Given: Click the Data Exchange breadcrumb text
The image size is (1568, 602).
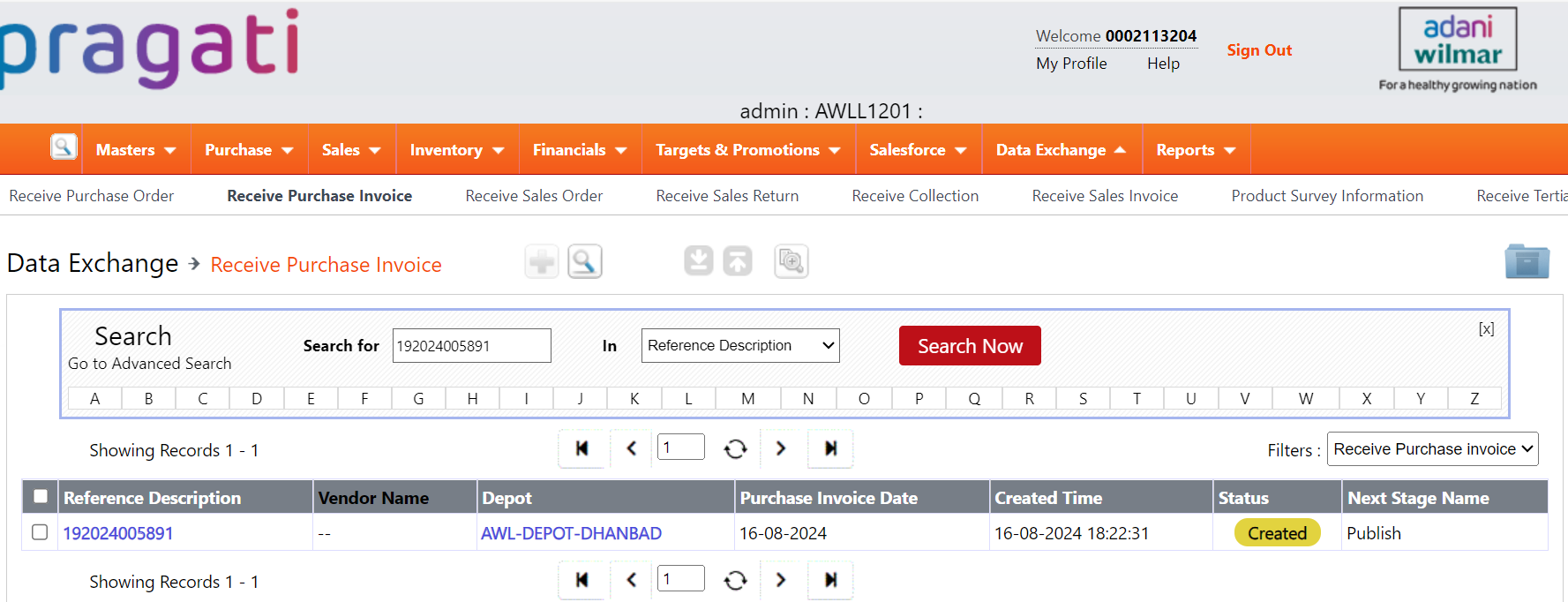Looking at the screenshot, I should (x=93, y=263).
